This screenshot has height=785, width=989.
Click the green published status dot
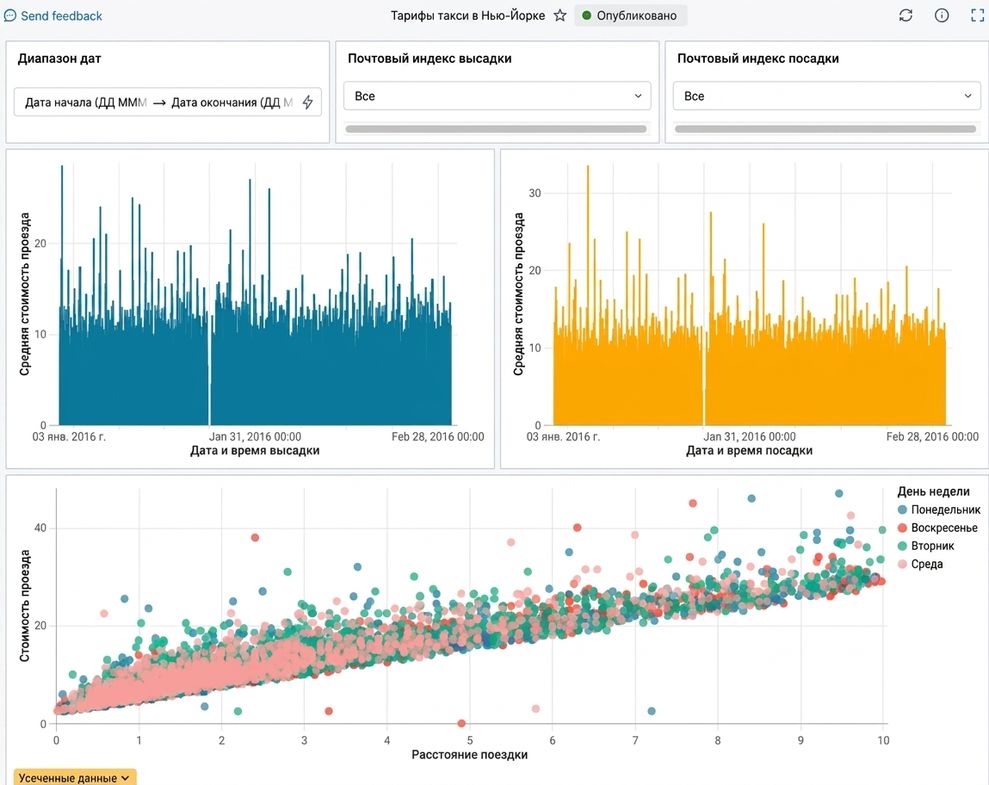click(587, 16)
